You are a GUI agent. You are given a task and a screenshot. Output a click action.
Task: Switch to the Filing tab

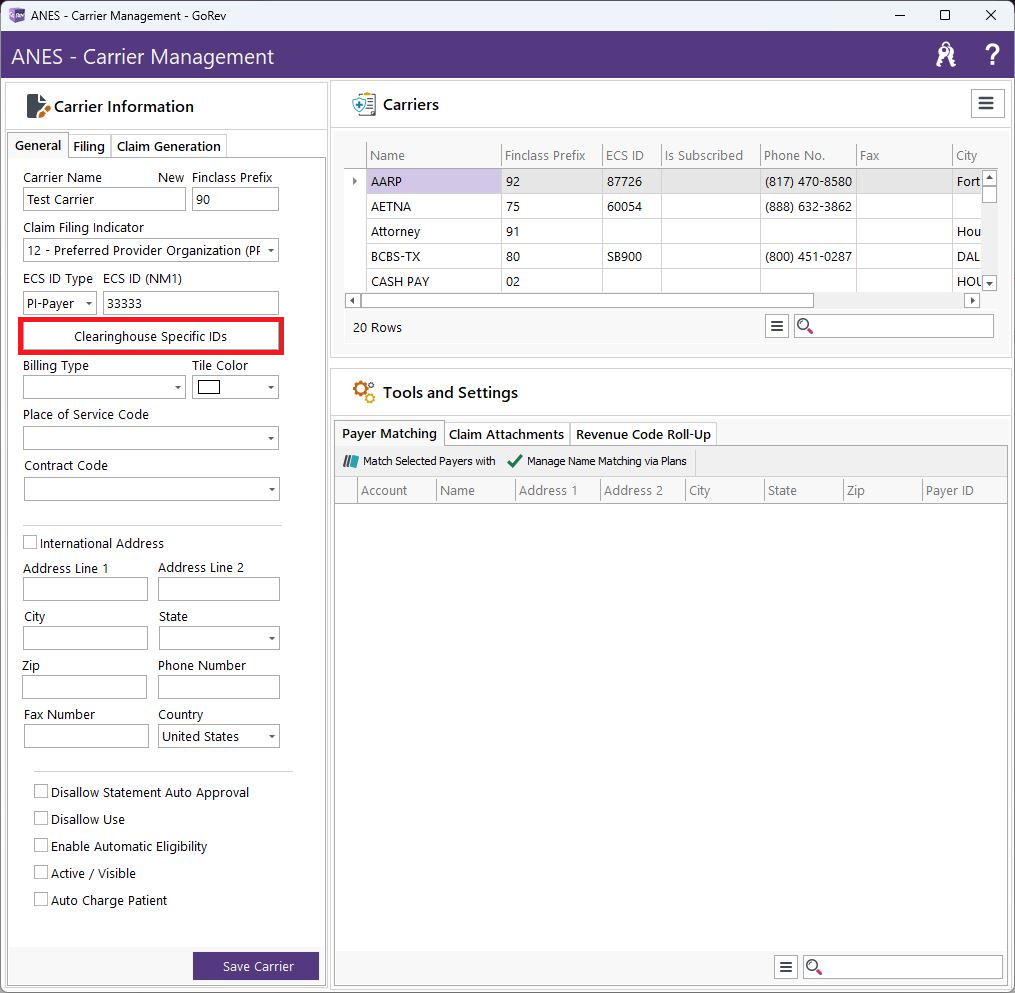pyautogui.click(x=89, y=146)
